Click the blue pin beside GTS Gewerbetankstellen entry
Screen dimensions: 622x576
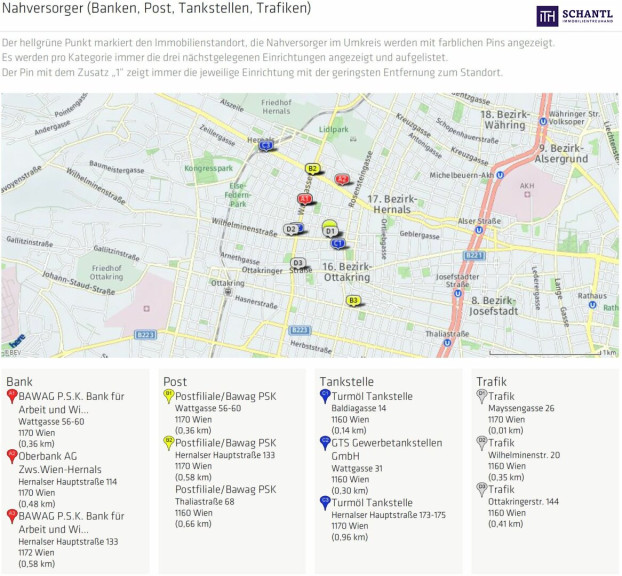pos(325,443)
